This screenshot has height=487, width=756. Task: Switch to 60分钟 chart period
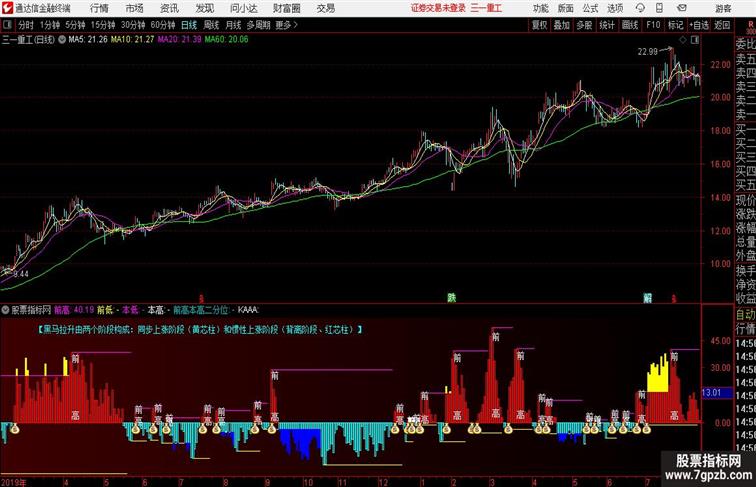point(163,25)
